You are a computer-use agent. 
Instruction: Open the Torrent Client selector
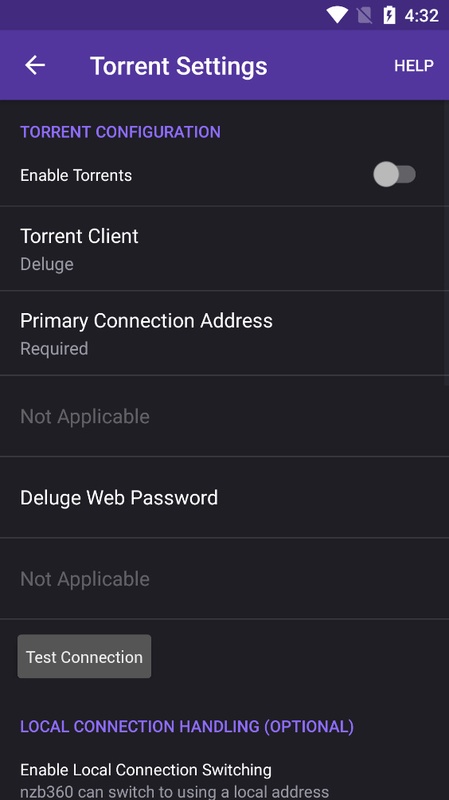[224, 248]
